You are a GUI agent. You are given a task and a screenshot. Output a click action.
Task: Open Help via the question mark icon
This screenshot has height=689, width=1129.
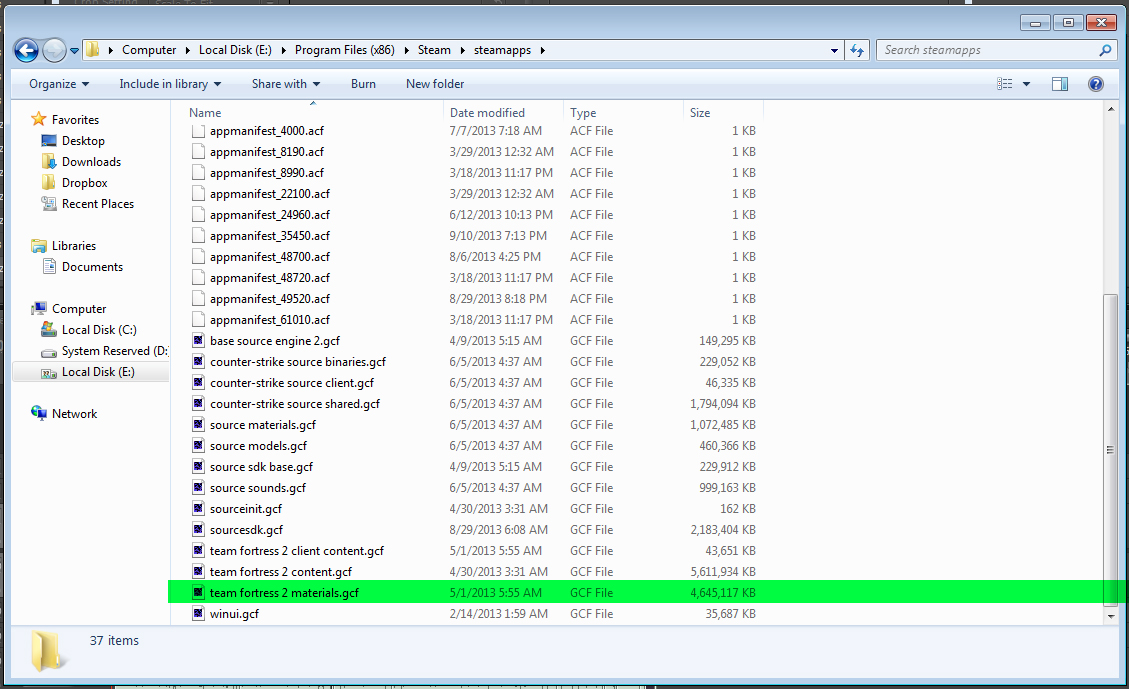pyautogui.click(x=1096, y=84)
